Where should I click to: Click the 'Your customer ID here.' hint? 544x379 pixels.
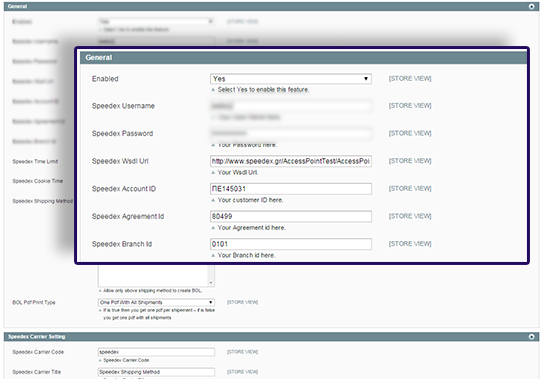pos(250,200)
